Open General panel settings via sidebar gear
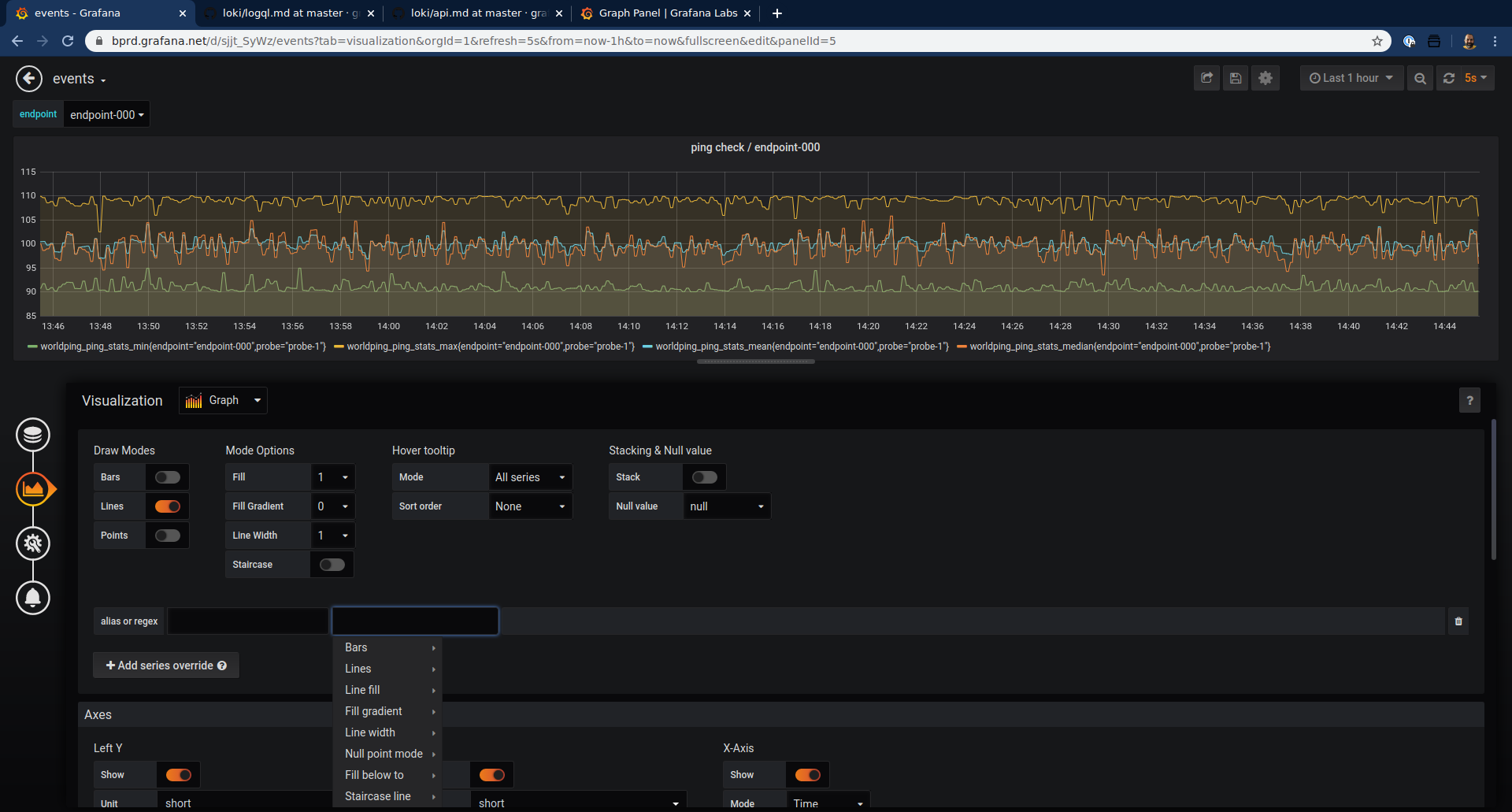 32,543
